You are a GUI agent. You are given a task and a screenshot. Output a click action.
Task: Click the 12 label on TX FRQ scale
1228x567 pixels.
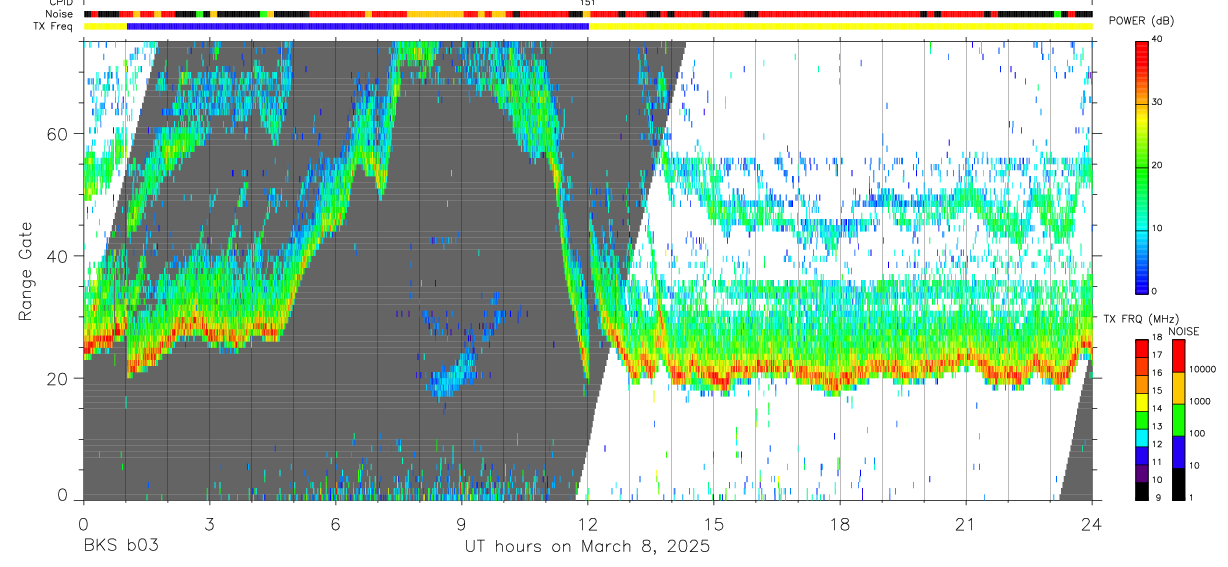coord(1158,444)
